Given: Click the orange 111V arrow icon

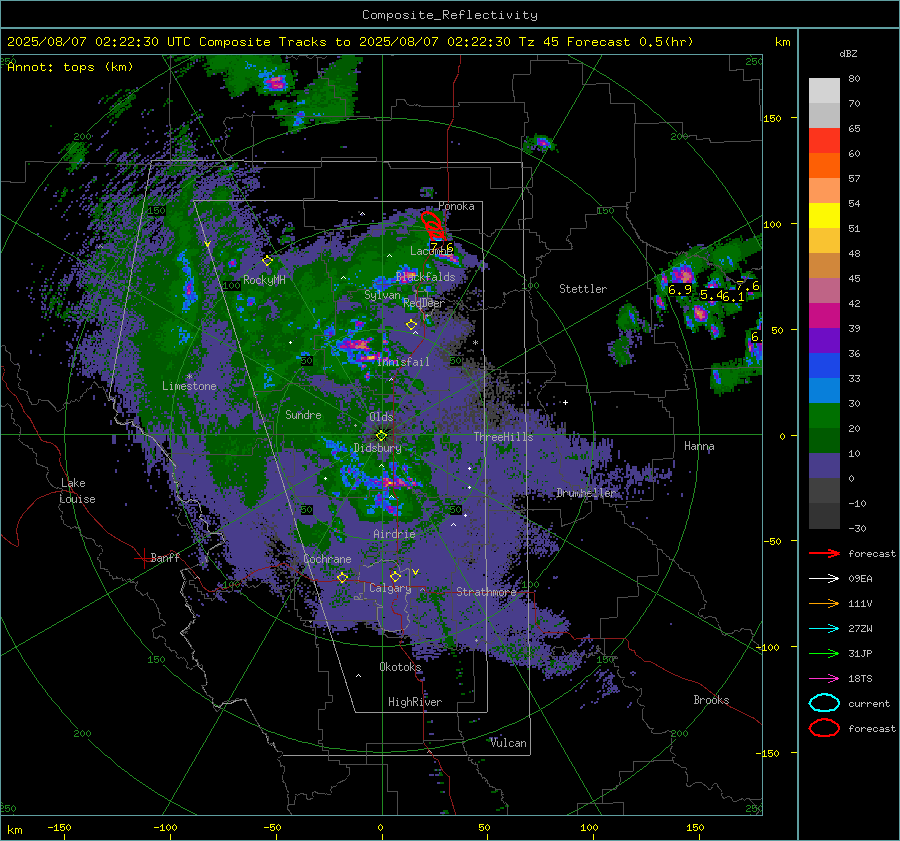Looking at the screenshot, I should 824,603.
